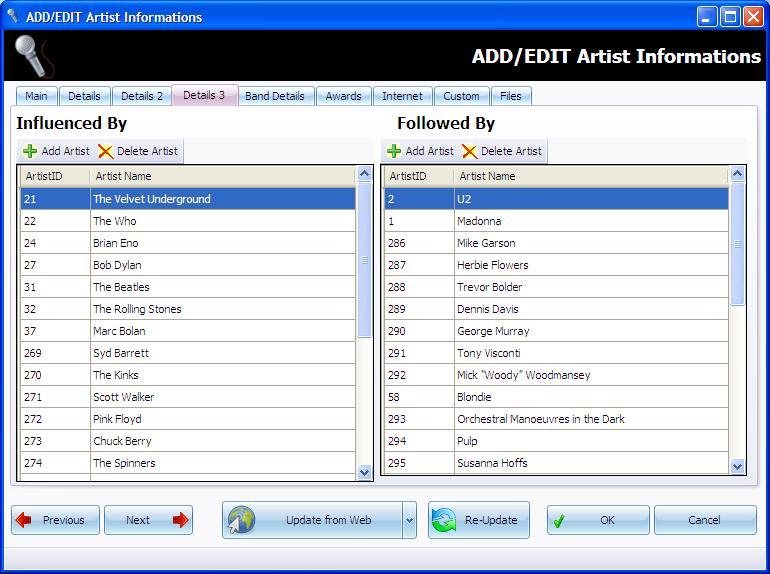Click Cancel button

705,520
